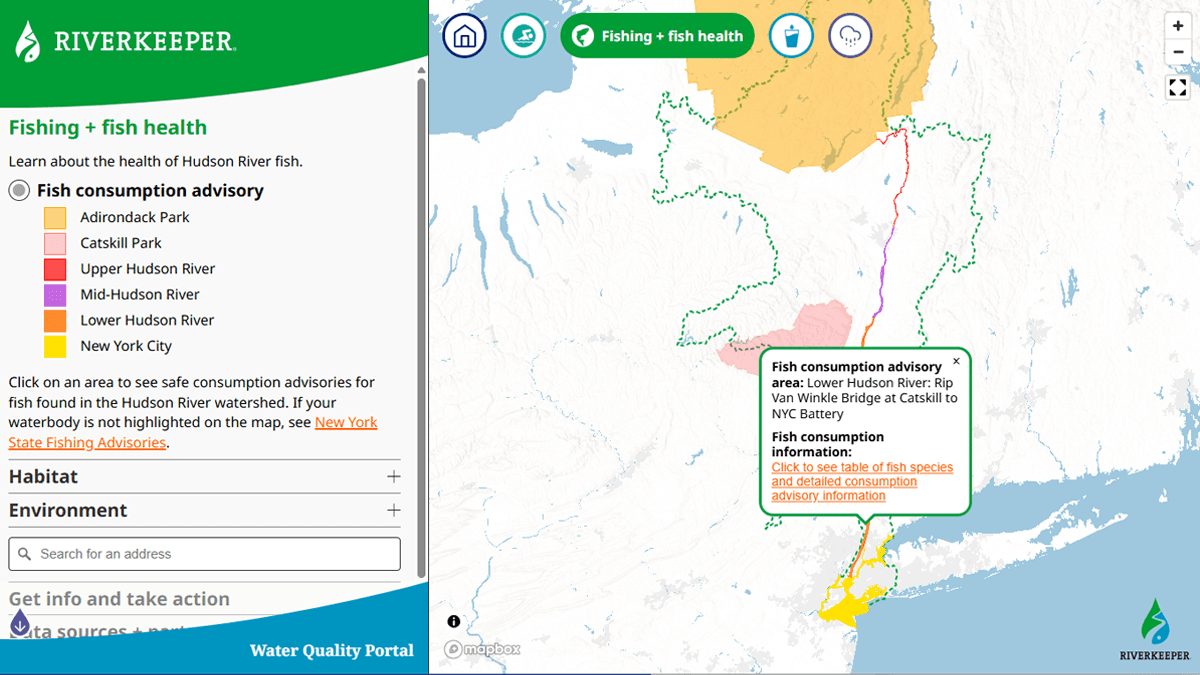The height and width of the screenshot is (675, 1200).
Task: Click the 'Upper Hudson River' legend label
Action: 148,269
